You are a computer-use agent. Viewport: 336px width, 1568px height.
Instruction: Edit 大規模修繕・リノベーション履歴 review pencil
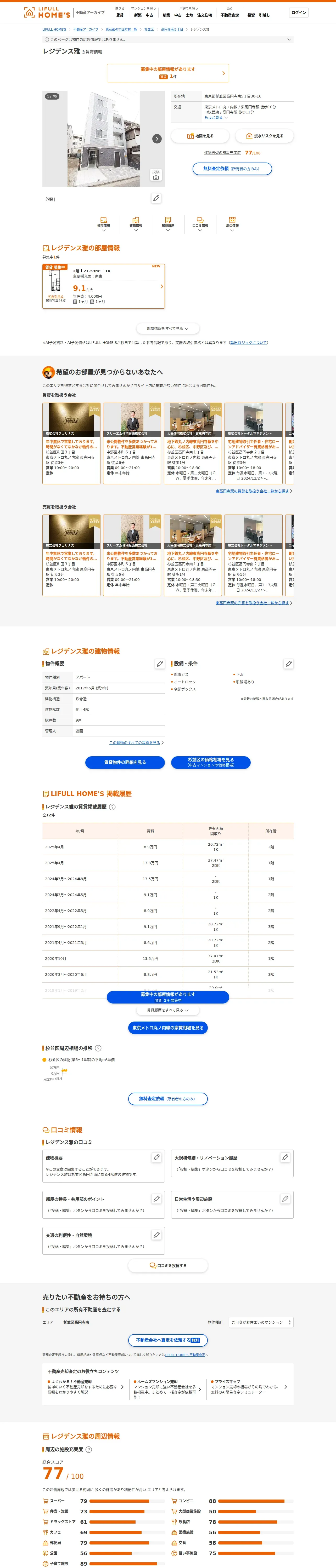[x=285, y=1158]
